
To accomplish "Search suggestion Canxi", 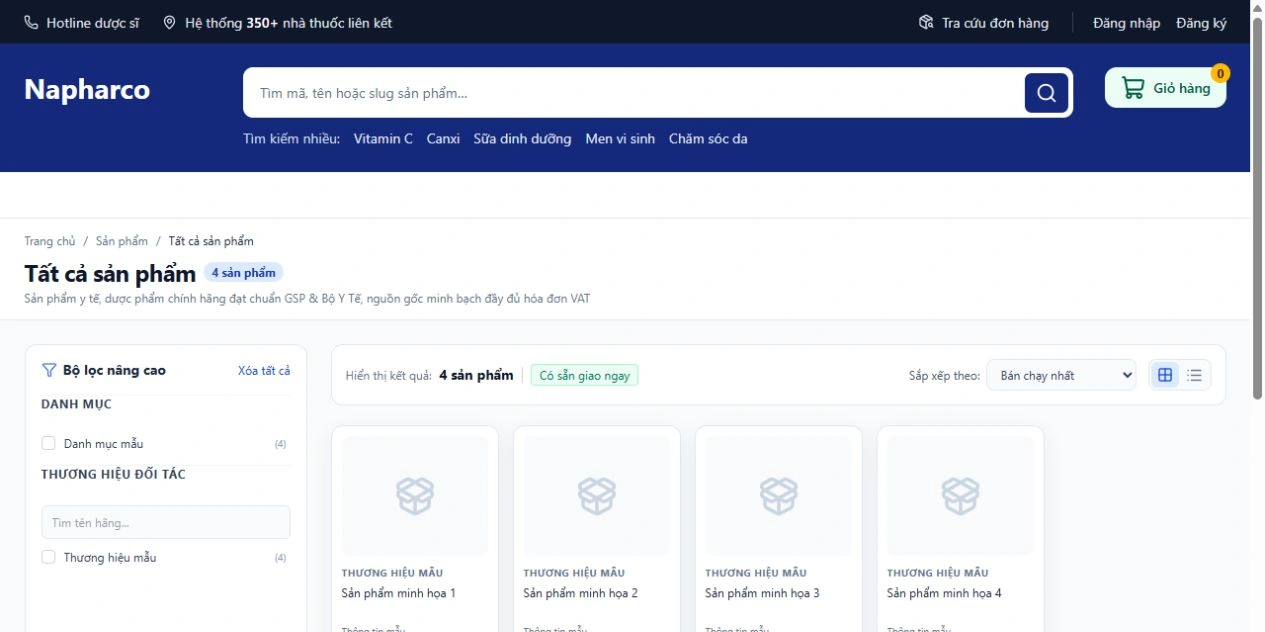I will tap(443, 139).
